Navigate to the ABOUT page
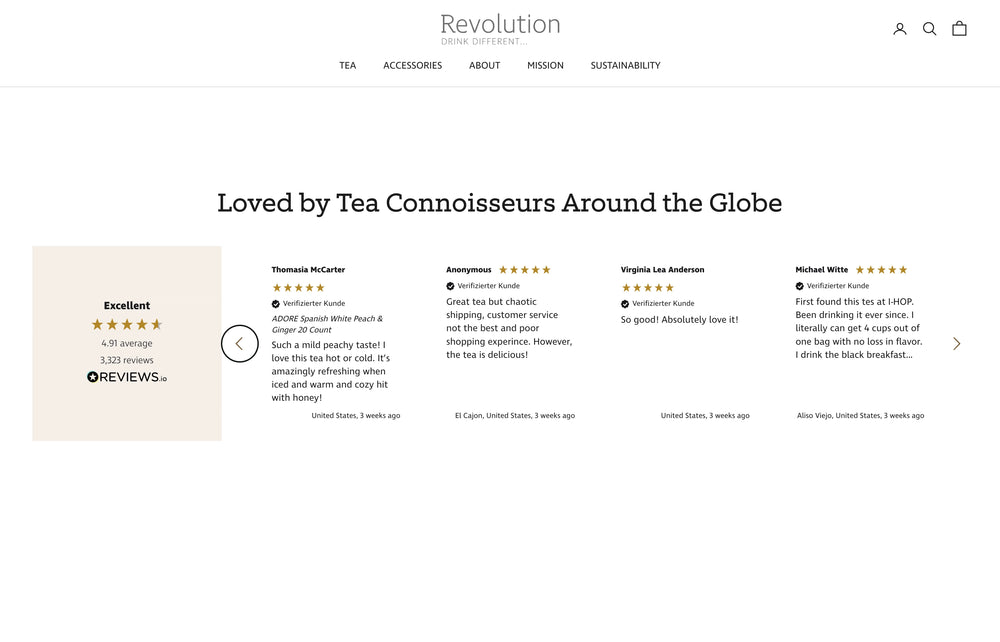This screenshot has width=1000, height=642. pyautogui.click(x=484, y=66)
